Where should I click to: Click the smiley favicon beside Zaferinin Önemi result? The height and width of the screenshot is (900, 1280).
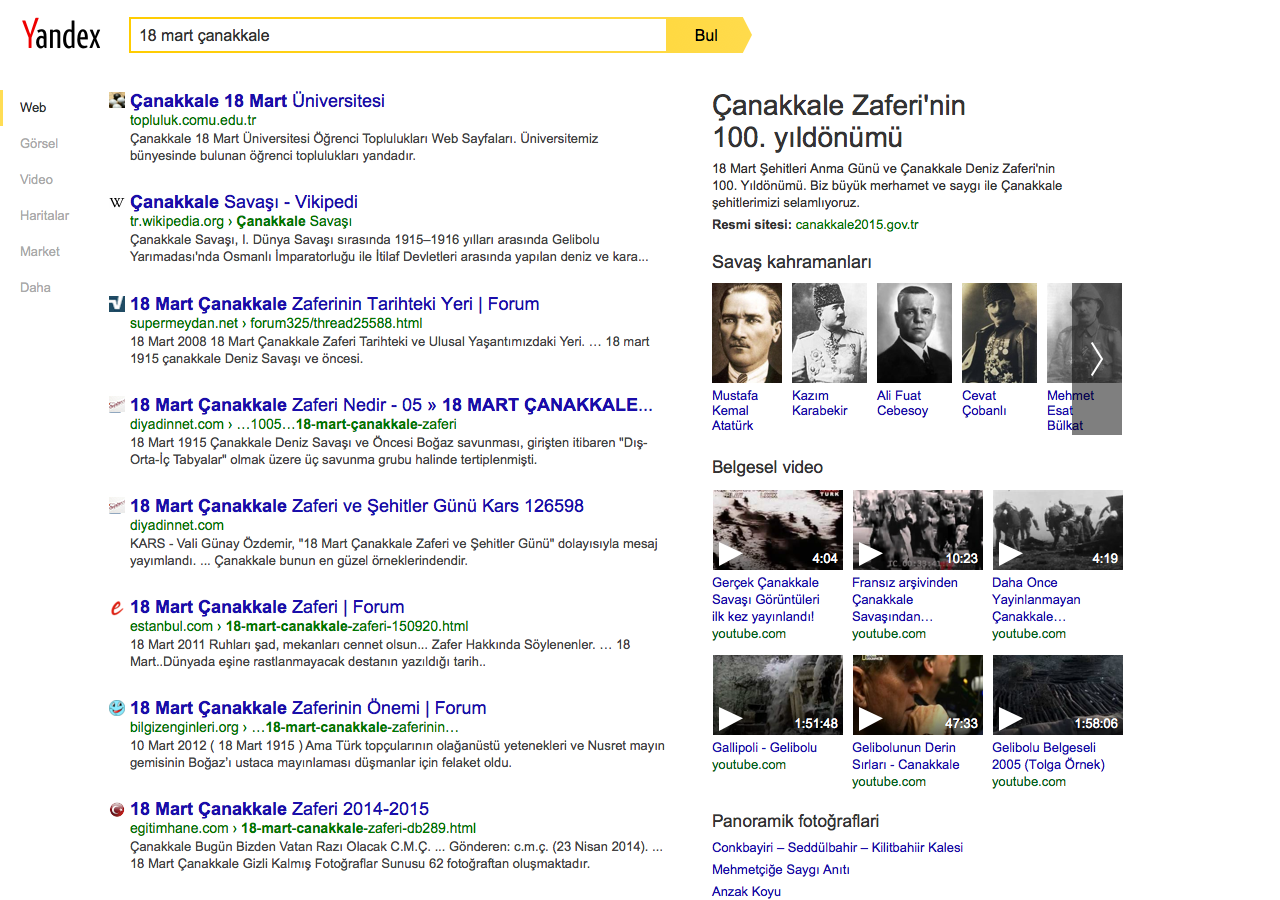[x=117, y=708]
